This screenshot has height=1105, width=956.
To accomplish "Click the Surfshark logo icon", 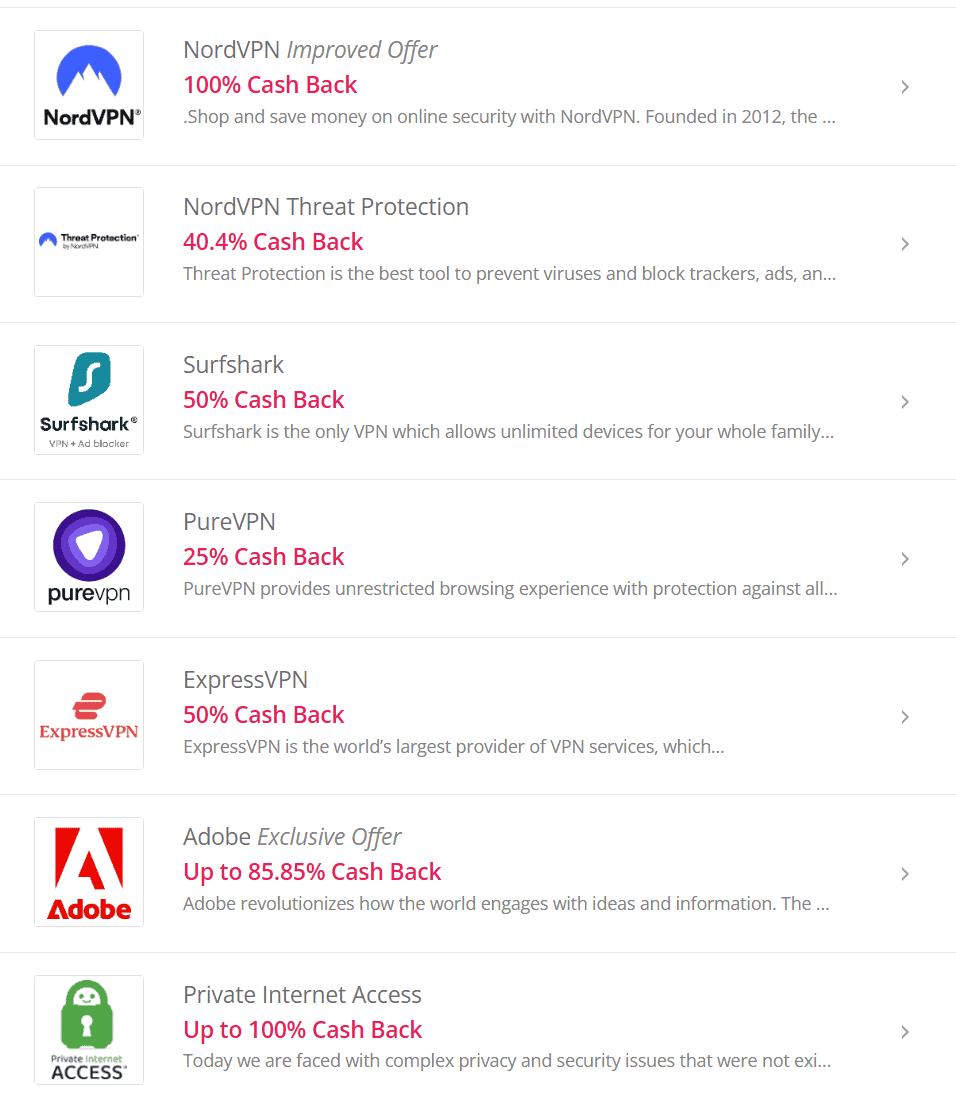I will (89, 399).
